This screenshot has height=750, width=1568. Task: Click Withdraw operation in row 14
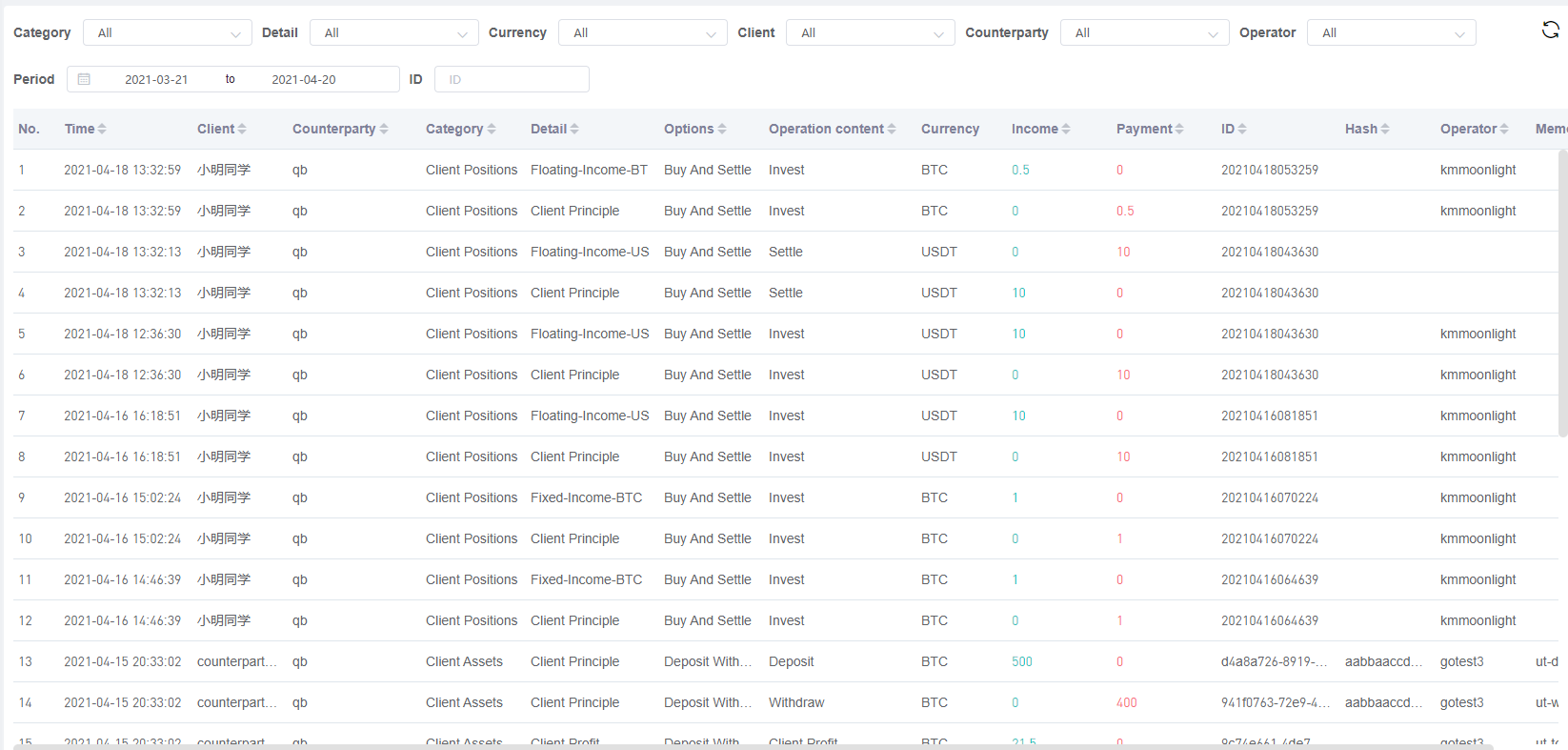[x=796, y=702]
